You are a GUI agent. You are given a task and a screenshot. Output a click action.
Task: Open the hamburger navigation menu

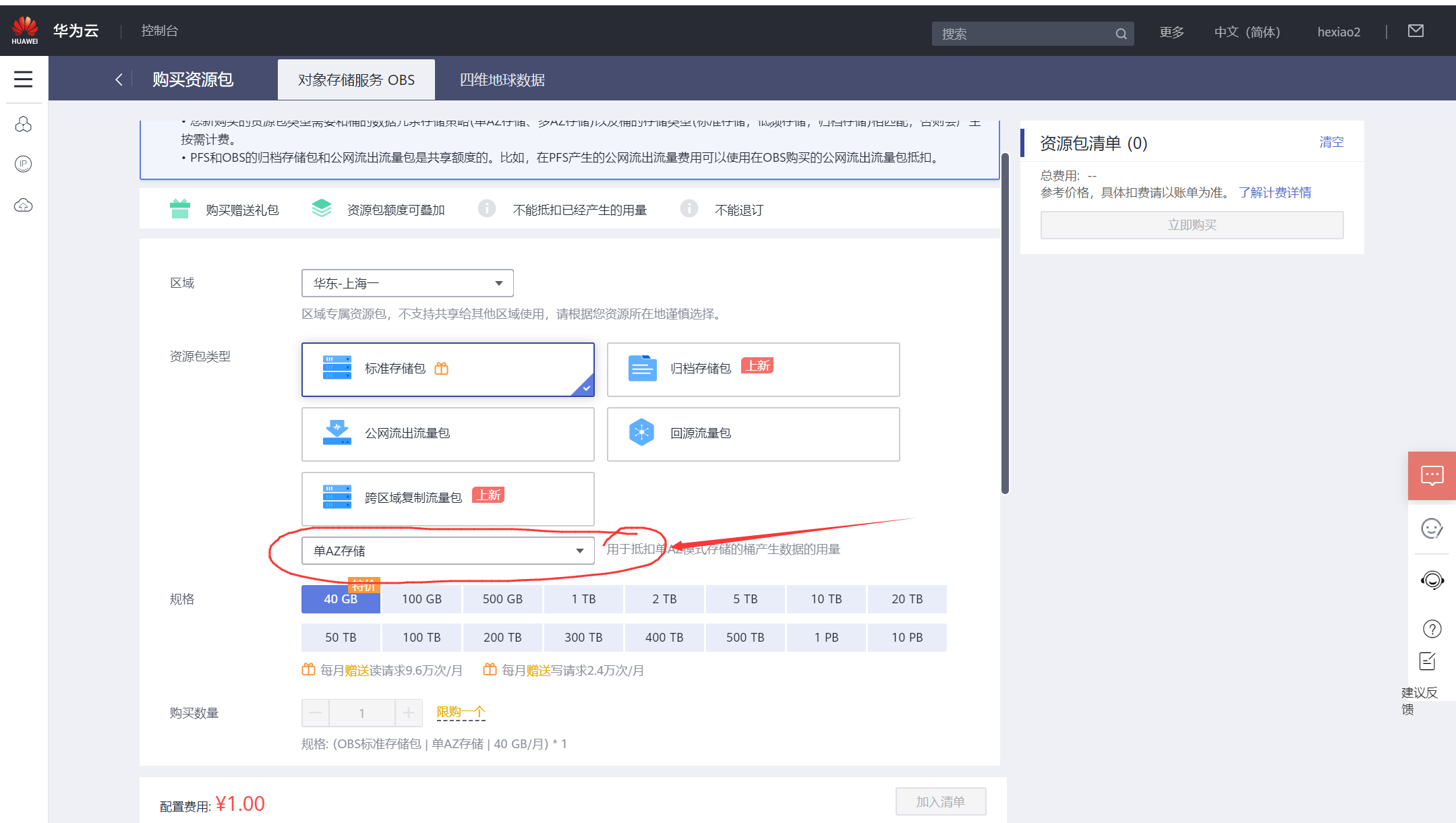[24, 78]
